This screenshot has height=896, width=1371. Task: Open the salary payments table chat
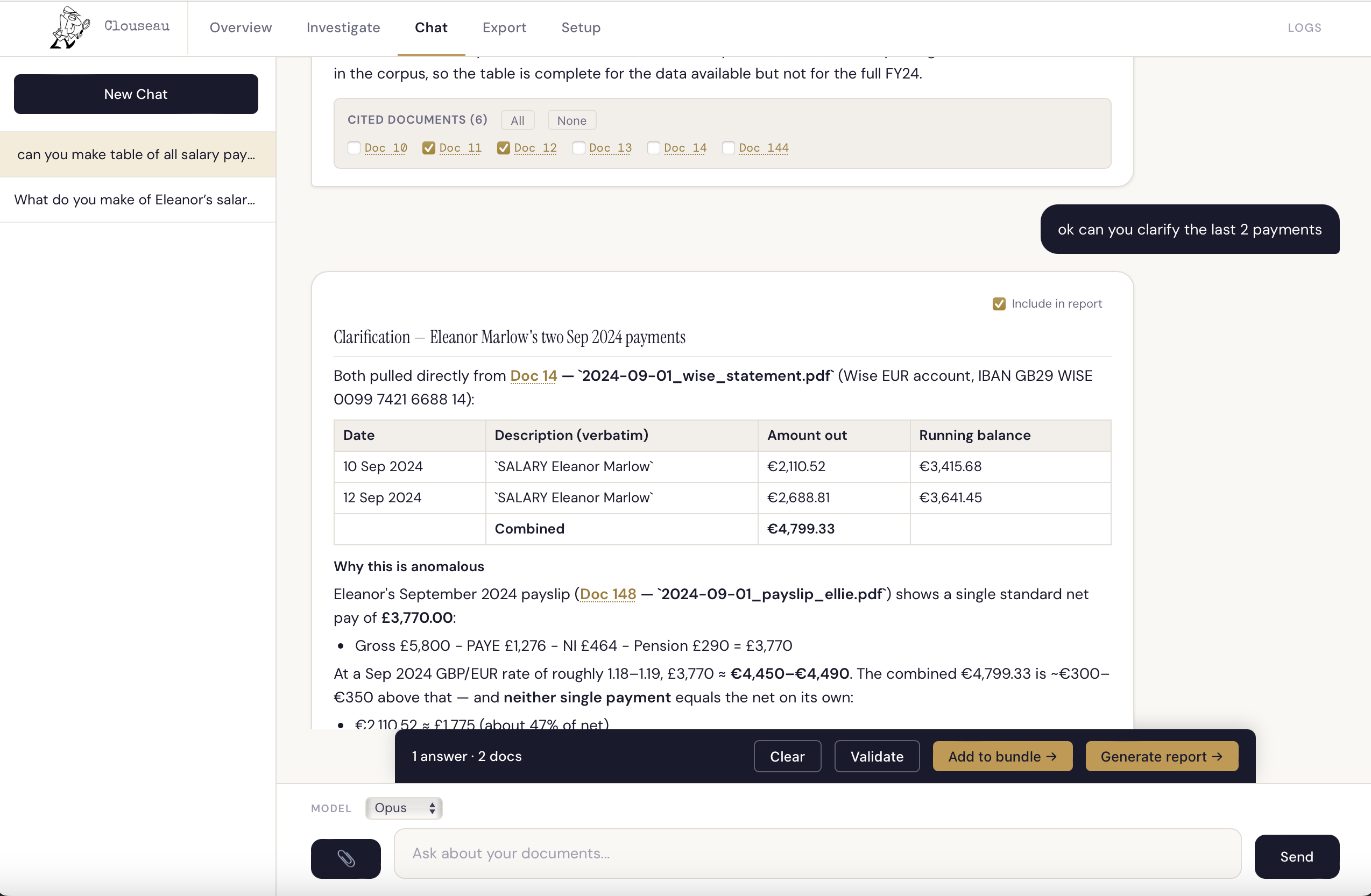pyautogui.click(x=137, y=154)
